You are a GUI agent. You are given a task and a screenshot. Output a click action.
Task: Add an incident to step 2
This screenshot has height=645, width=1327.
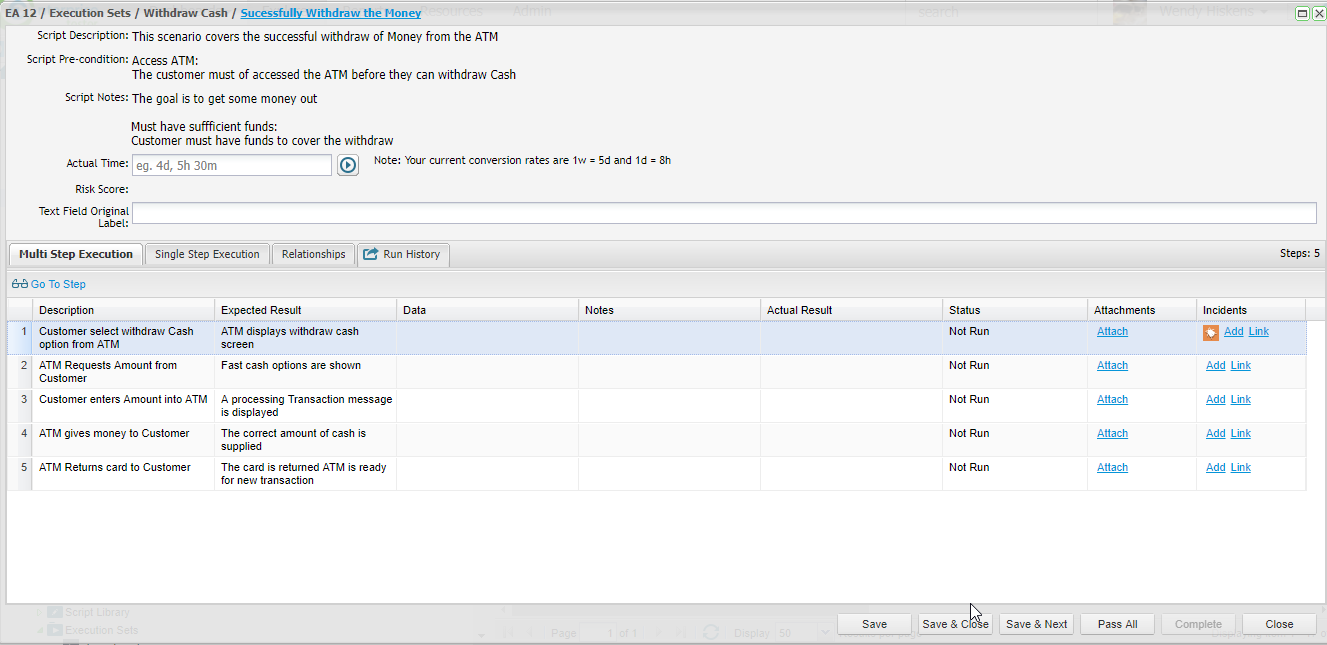coord(1215,366)
